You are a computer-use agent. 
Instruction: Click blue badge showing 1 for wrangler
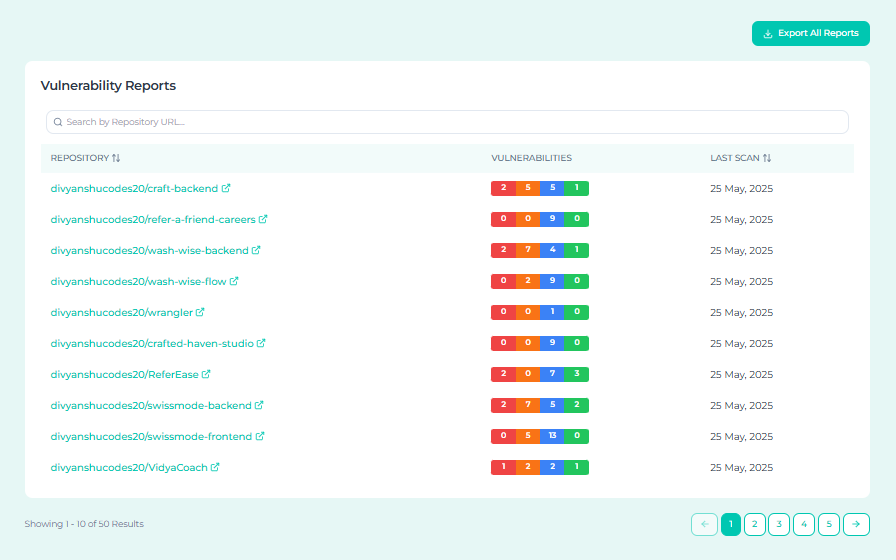pos(552,312)
